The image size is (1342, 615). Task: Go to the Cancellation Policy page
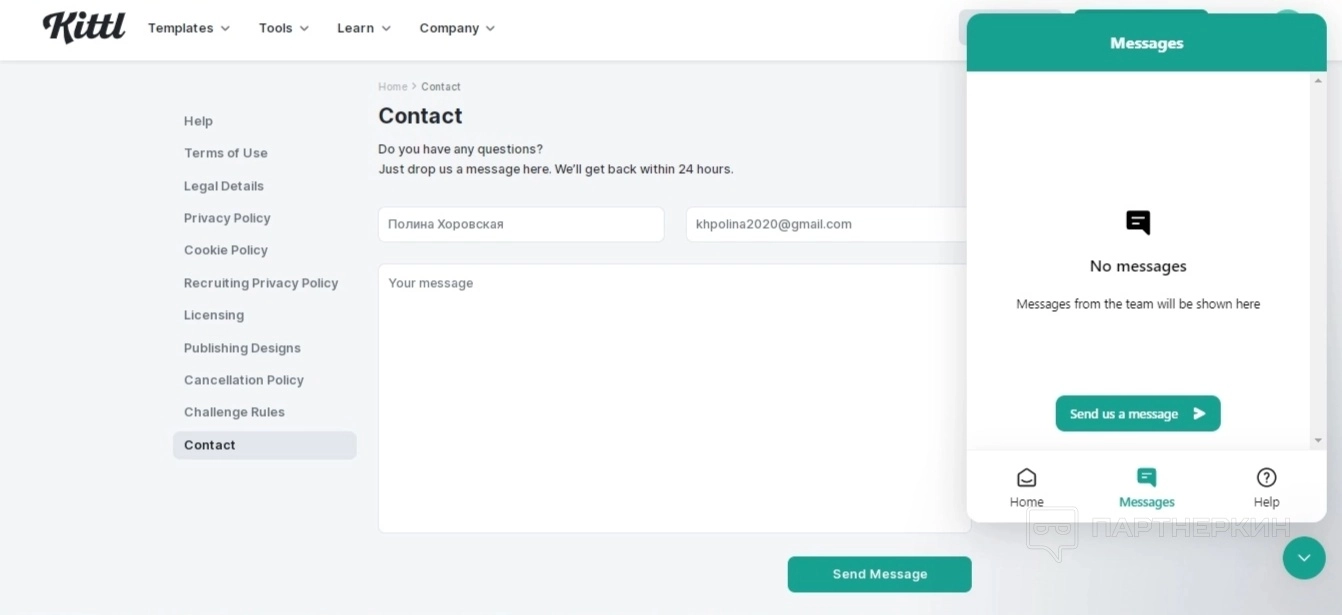[244, 380]
